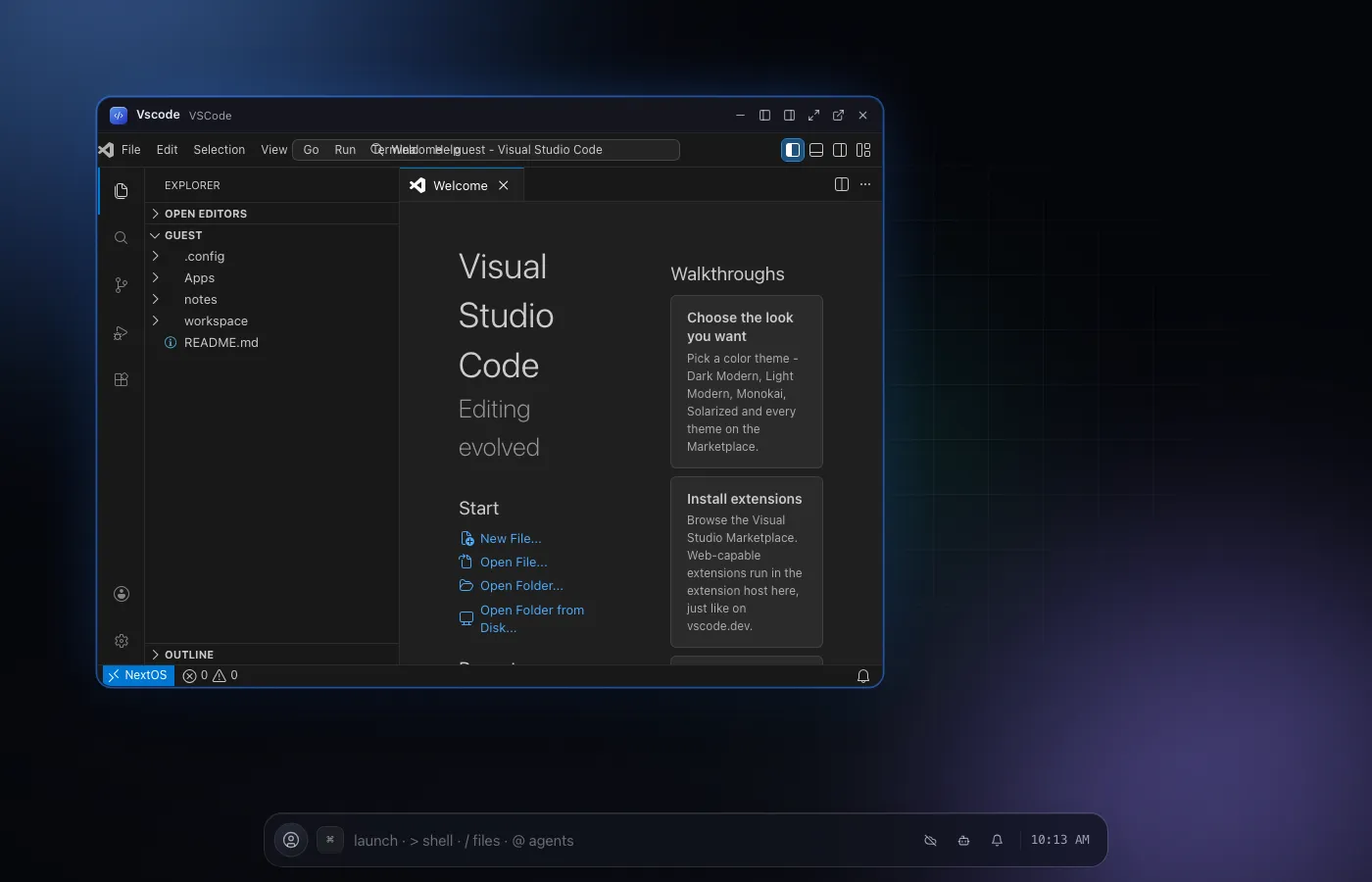Open the editor More Actions ellipsis

[x=865, y=184]
